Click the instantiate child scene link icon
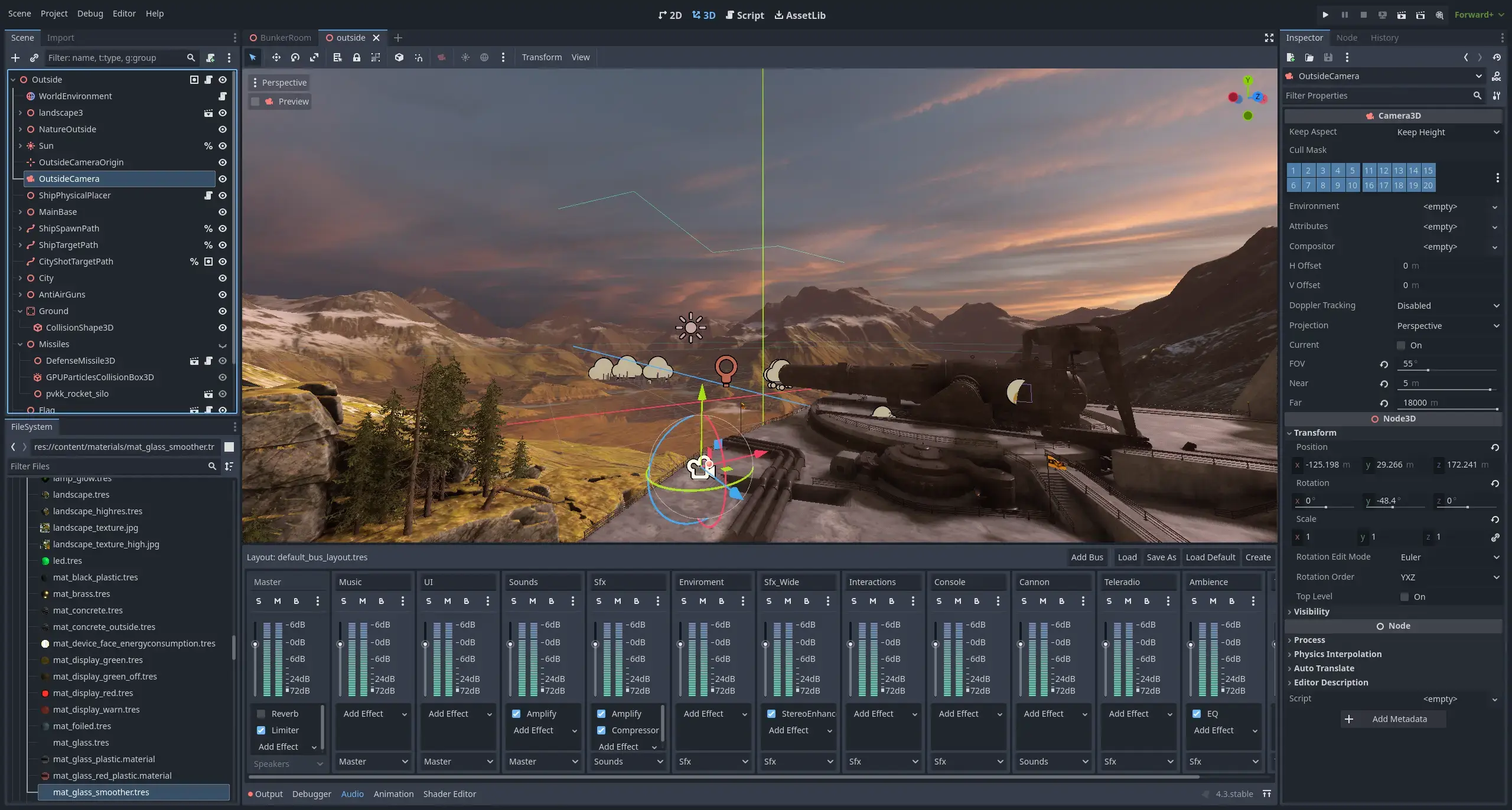Image resolution: width=1512 pixels, height=810 pixels. click(x=34, y=57)
